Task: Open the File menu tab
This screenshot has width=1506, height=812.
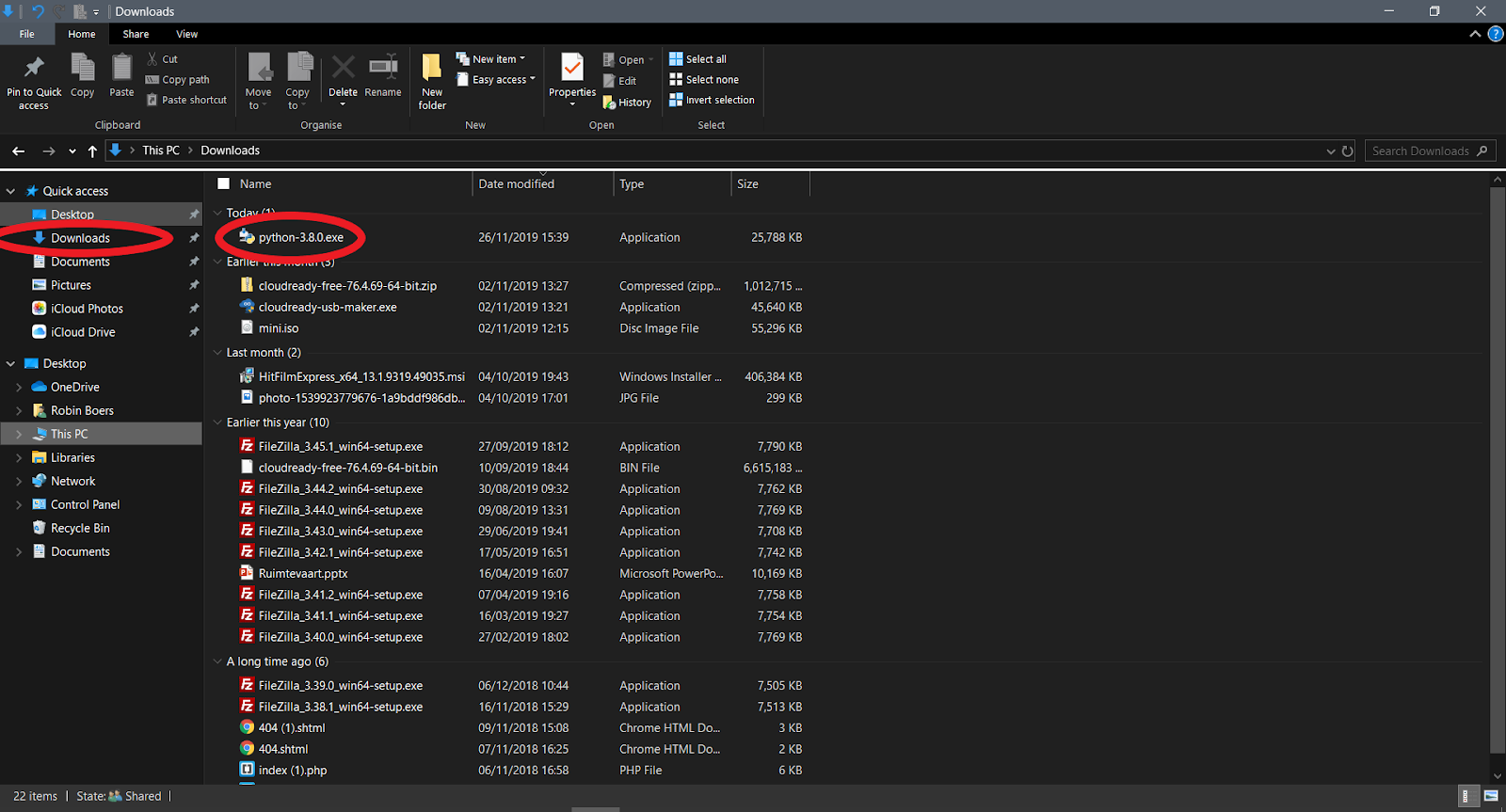Action: [x=26, y=34]
